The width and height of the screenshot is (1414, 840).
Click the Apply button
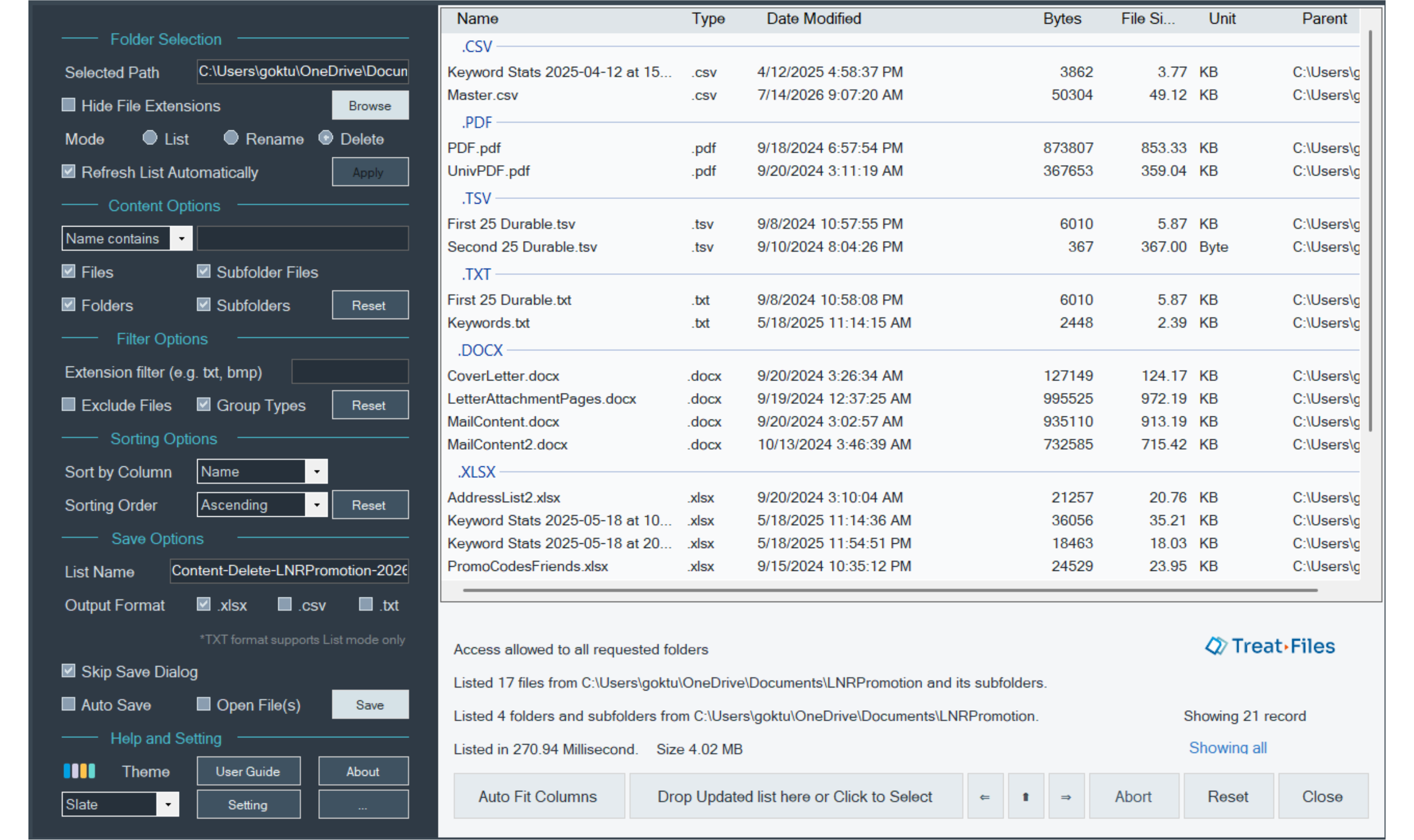370,172
